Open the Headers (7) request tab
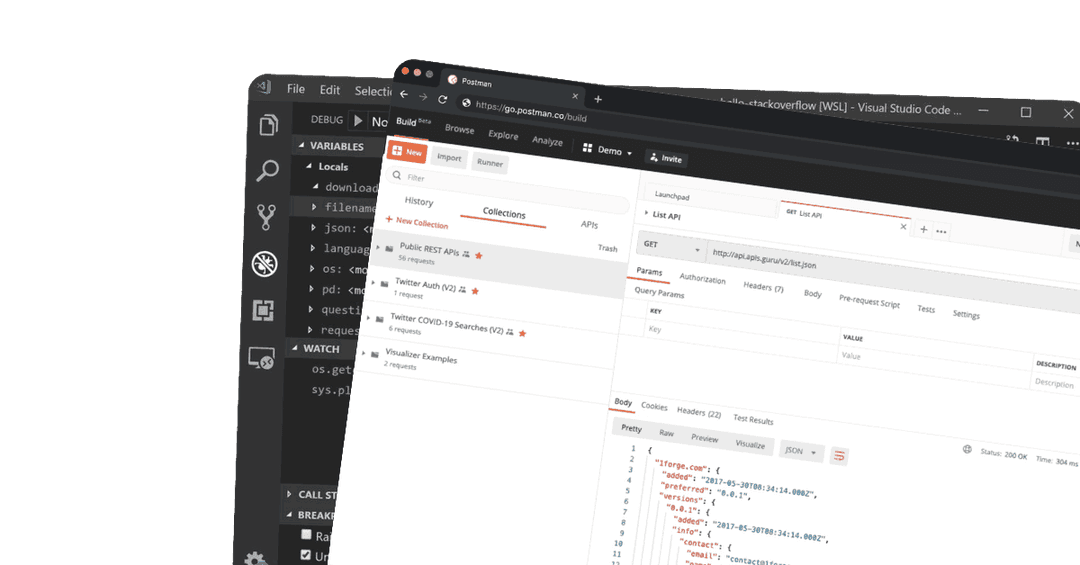1080x565 pixels. click(x=763, y=287)
